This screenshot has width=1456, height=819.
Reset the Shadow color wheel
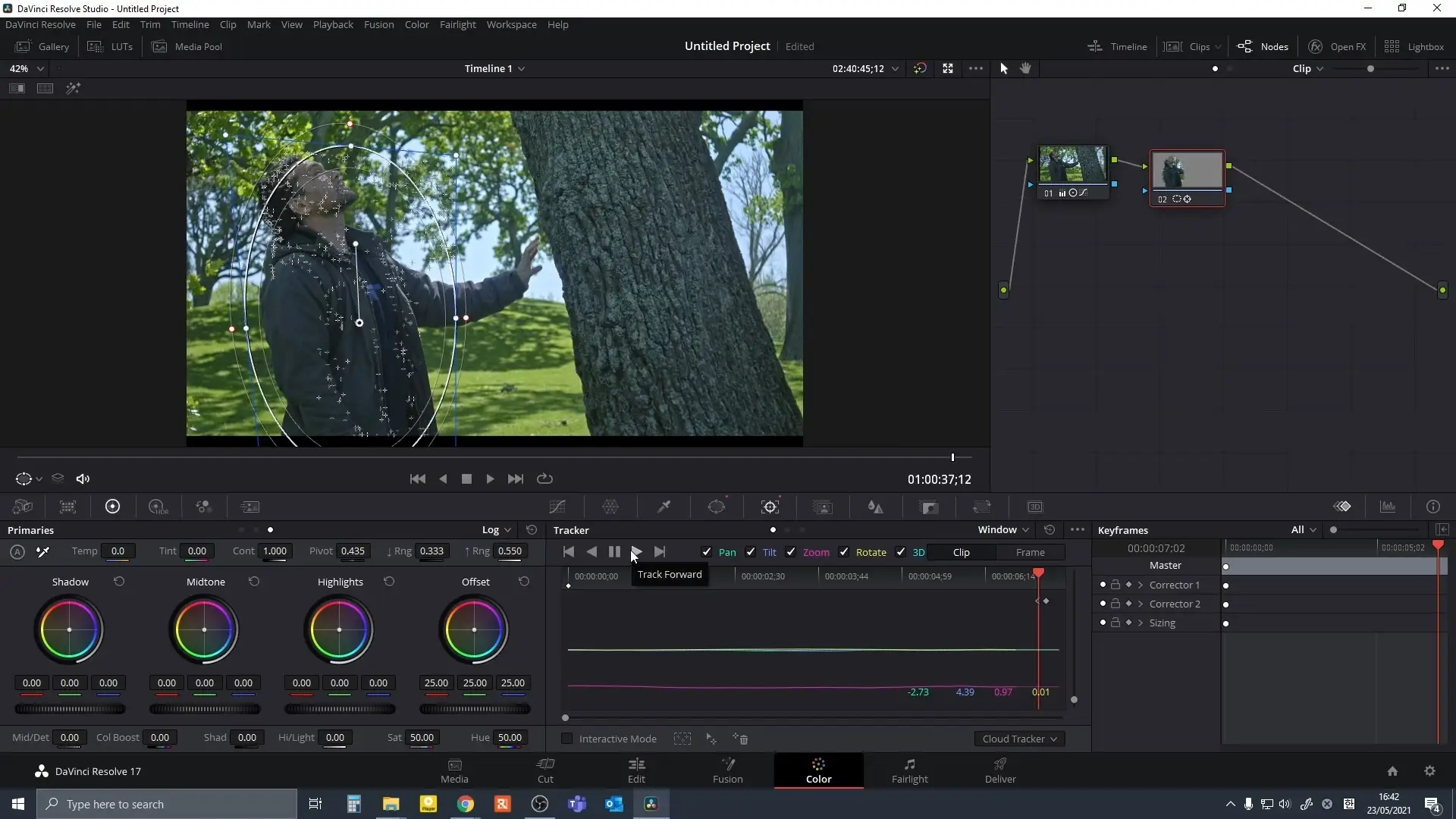point(119,582)
